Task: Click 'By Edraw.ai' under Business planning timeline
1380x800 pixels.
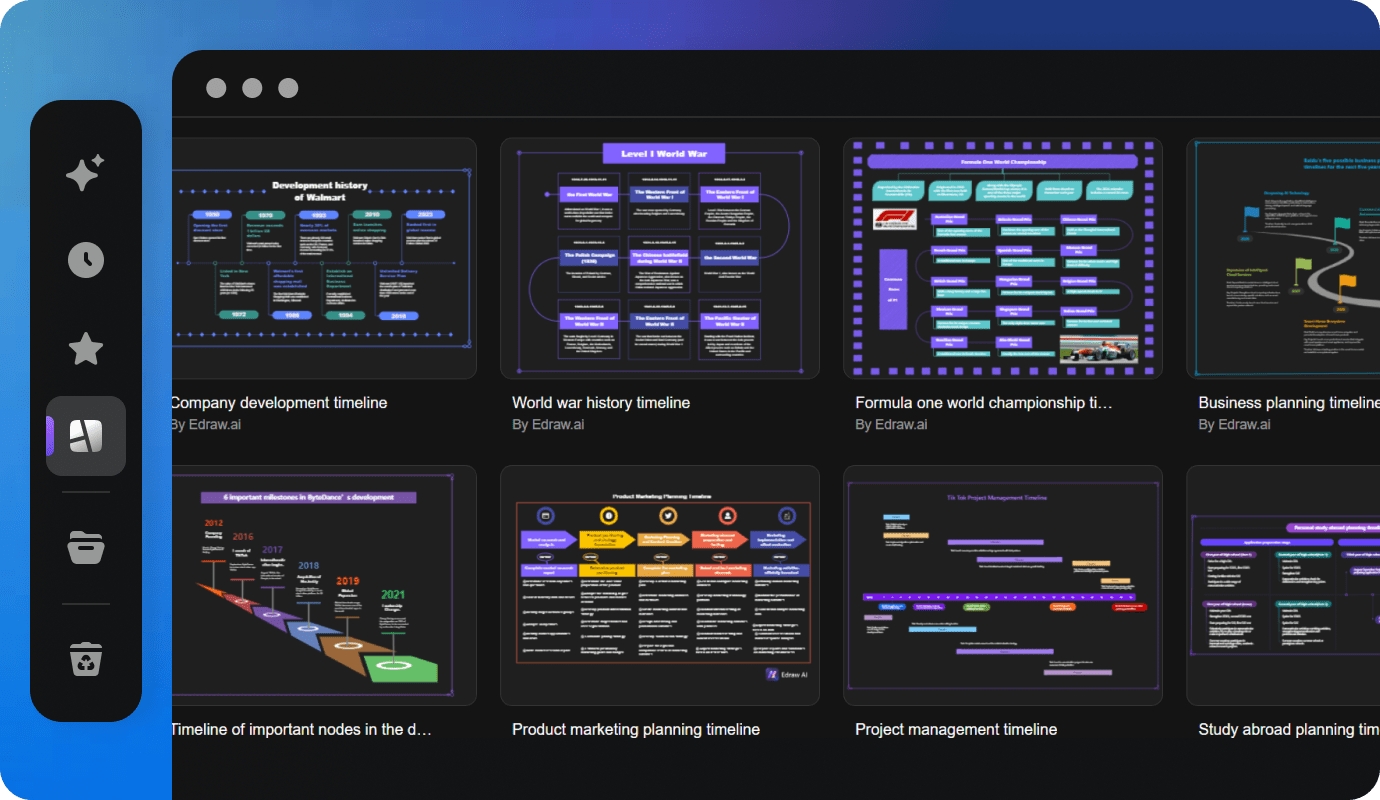Action: [1234, 425]
